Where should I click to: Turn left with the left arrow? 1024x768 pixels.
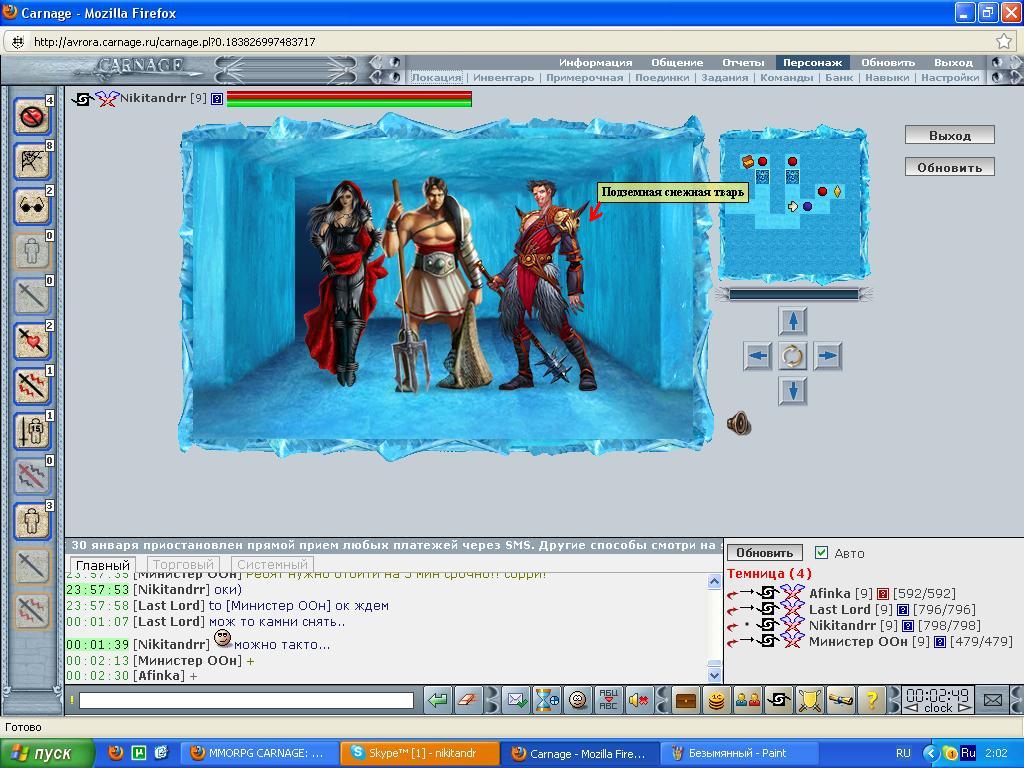(x=758, y=356)
